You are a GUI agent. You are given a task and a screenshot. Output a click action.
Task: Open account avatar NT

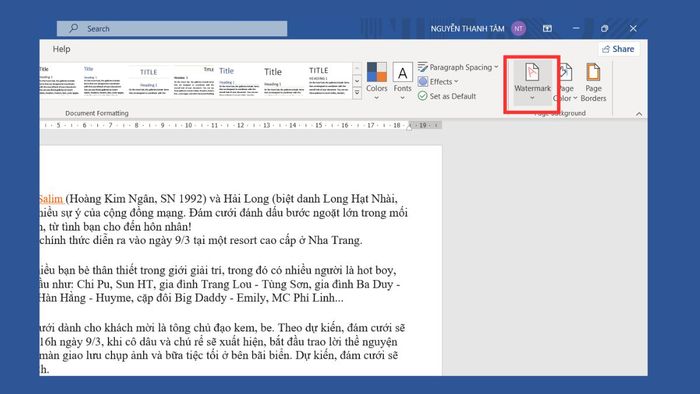coord(518,29)
